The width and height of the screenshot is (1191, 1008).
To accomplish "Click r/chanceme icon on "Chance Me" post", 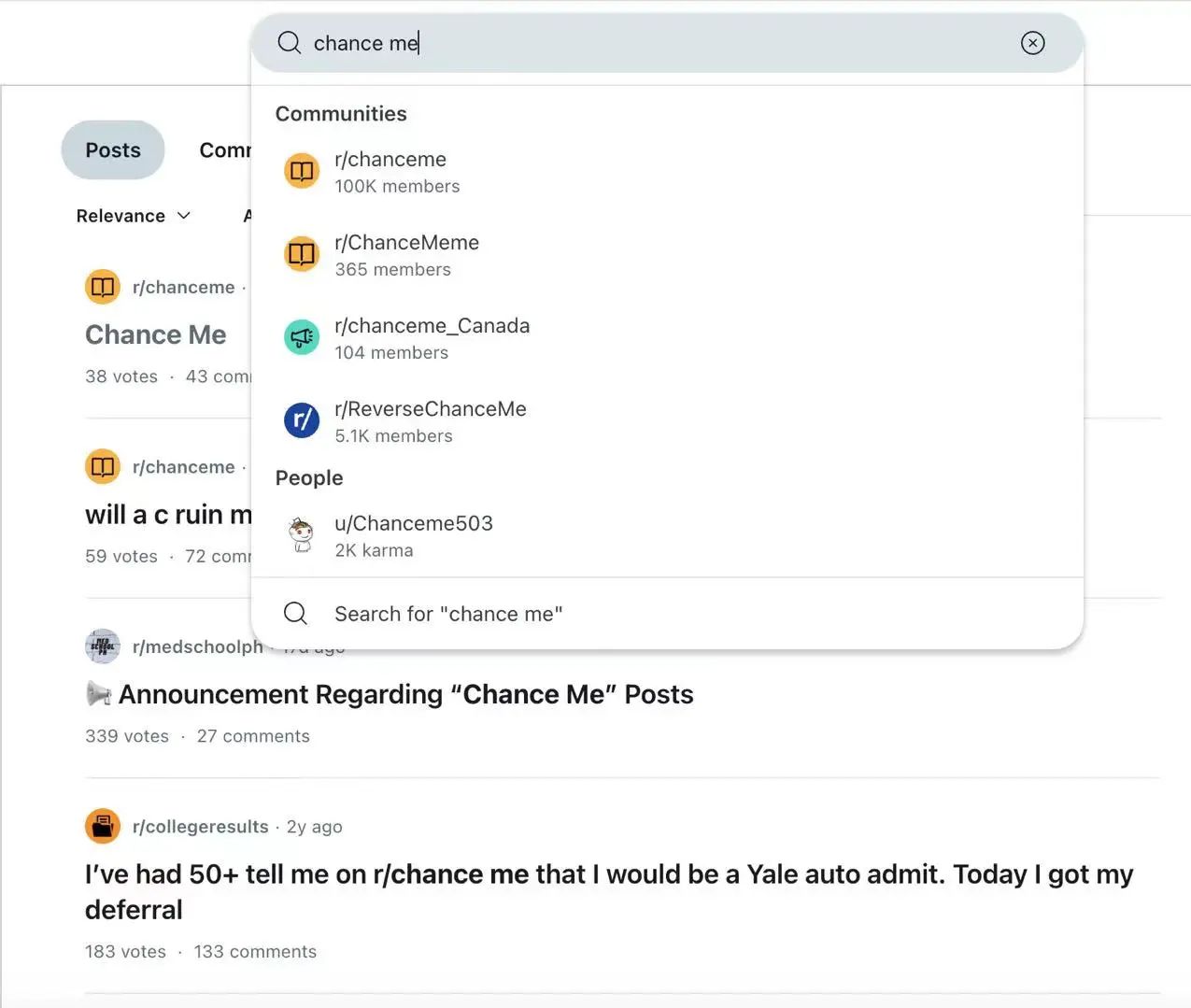I will click(x=103, y=287).
